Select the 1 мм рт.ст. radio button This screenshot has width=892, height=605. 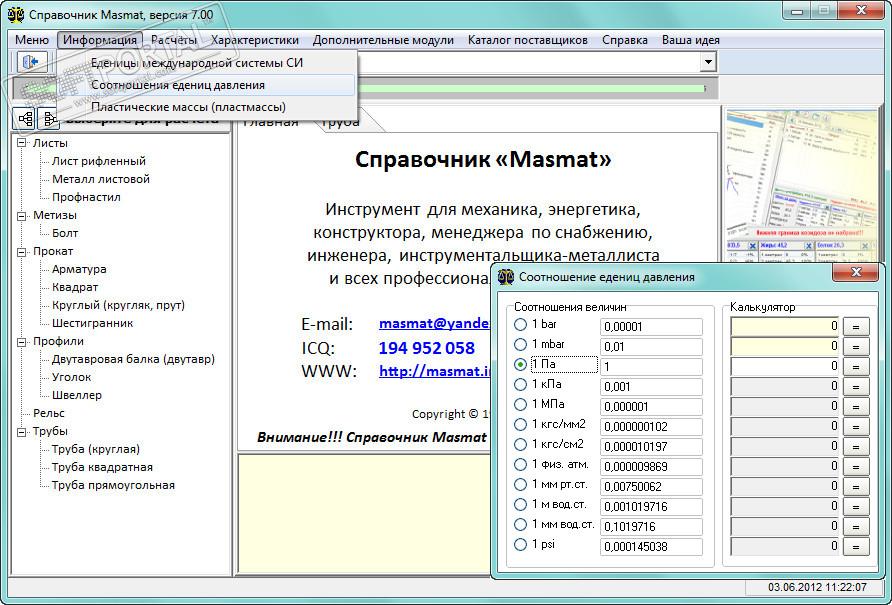(520, 484)
